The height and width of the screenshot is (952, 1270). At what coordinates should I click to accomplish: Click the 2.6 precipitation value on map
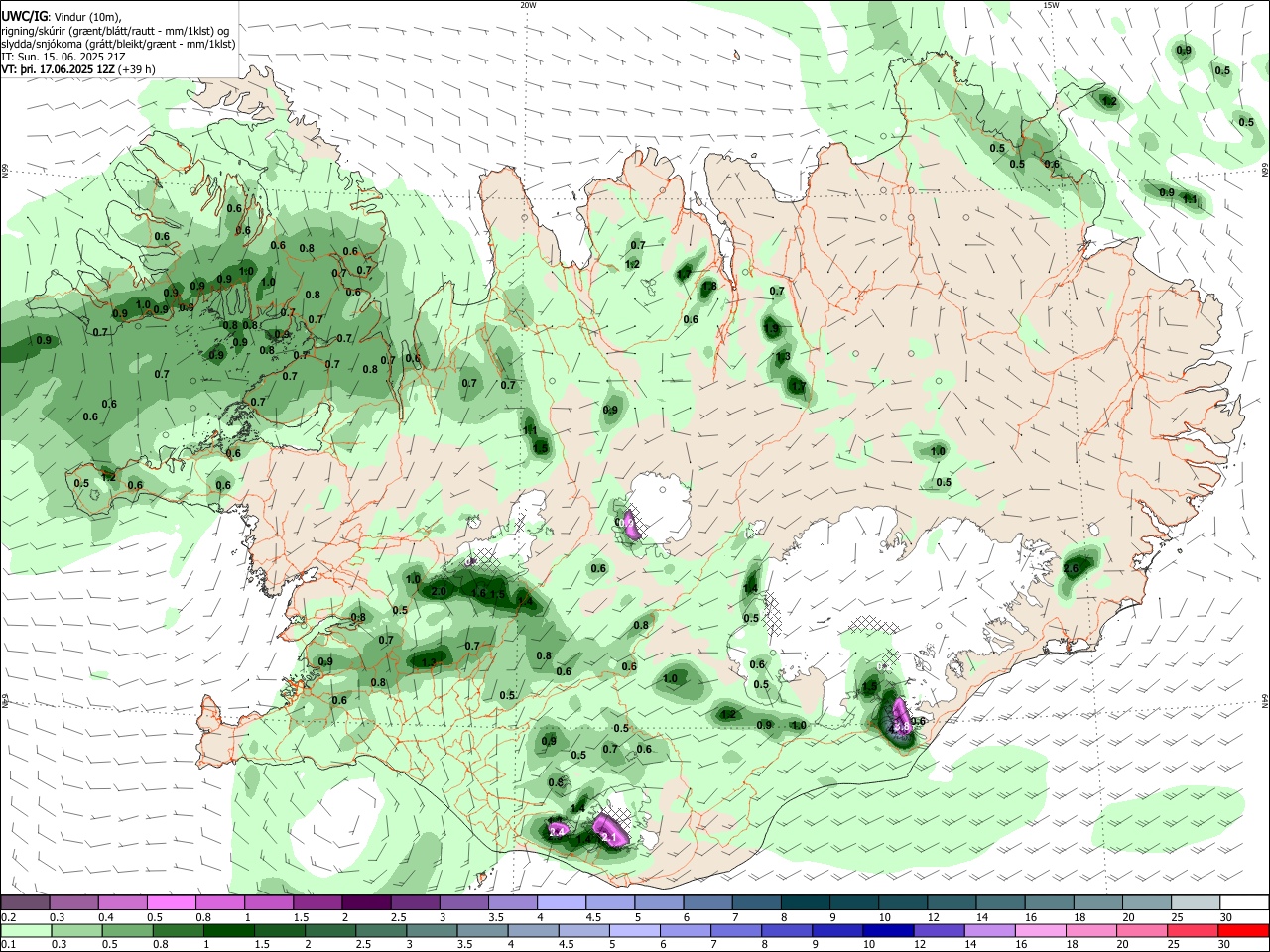click(1071, 569)
